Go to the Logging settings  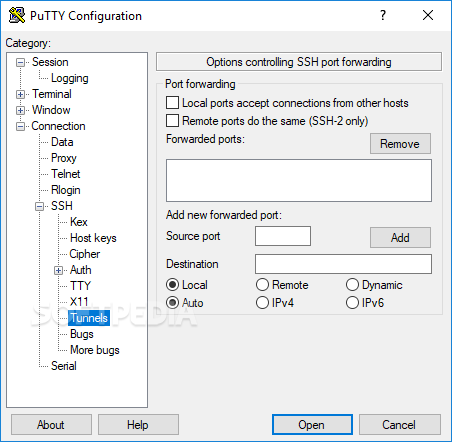[69, 78]
